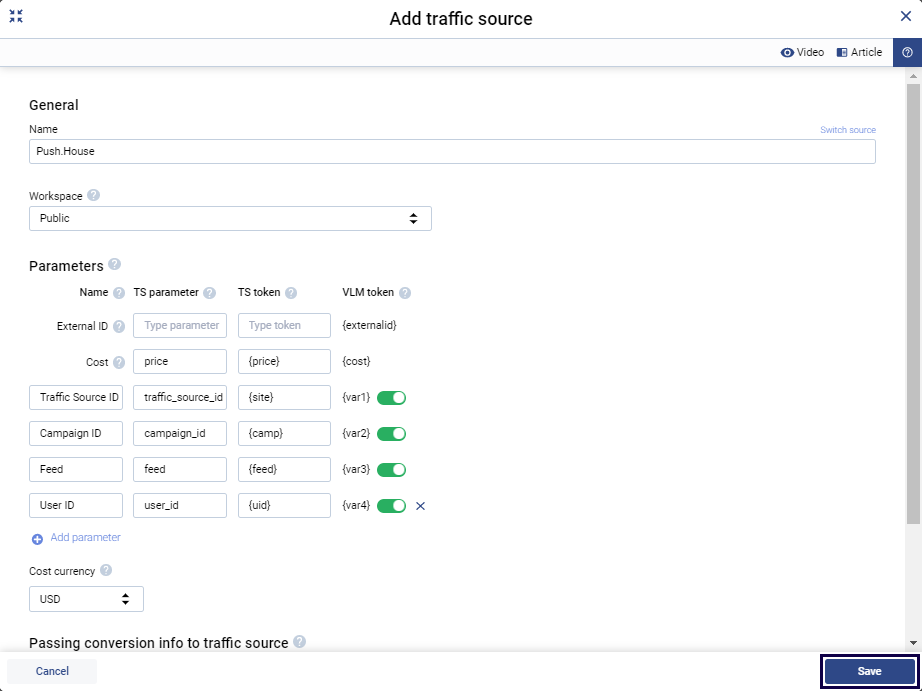922x691 pixels.
Task: Remove the User ID parameter row
Action: point(420,506)
